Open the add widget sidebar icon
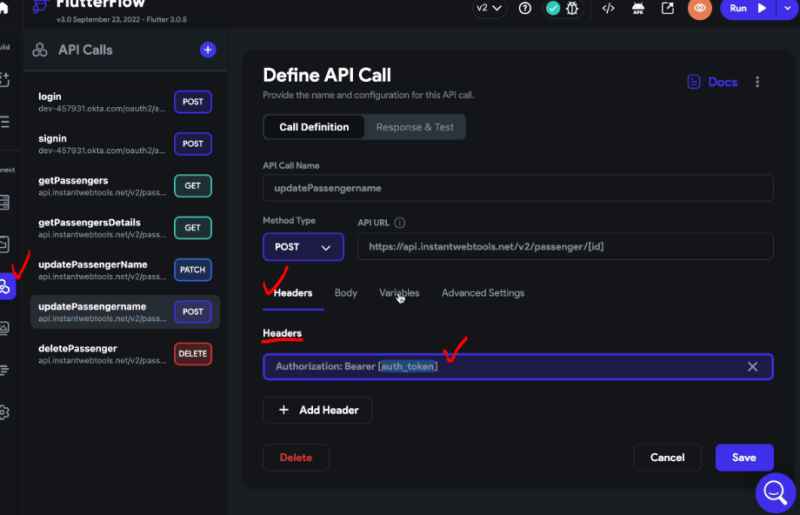Image resolution: width=800 pixels, height=515 pixels. coord(5,79)
